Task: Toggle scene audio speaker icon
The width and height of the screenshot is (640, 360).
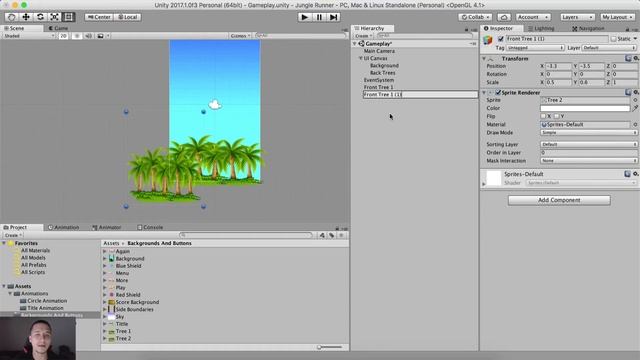Action: click(x=88, y=36)
